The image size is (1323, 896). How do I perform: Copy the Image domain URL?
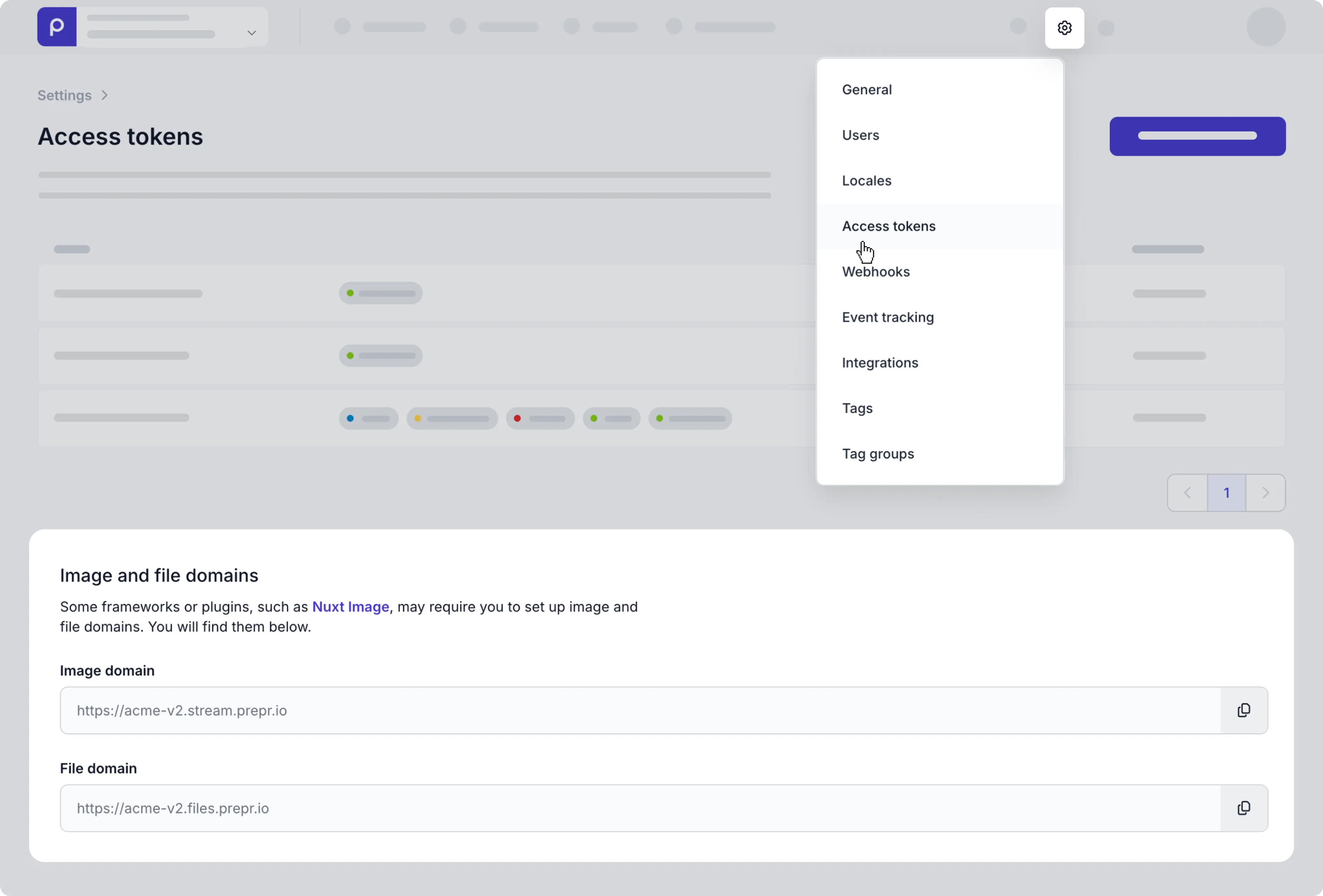point(1243,710)
